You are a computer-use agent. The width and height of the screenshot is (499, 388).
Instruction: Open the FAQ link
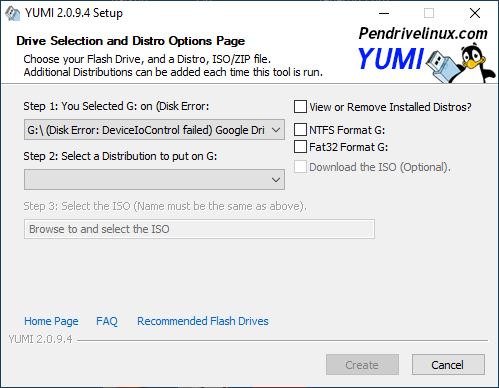coord(107,321)
